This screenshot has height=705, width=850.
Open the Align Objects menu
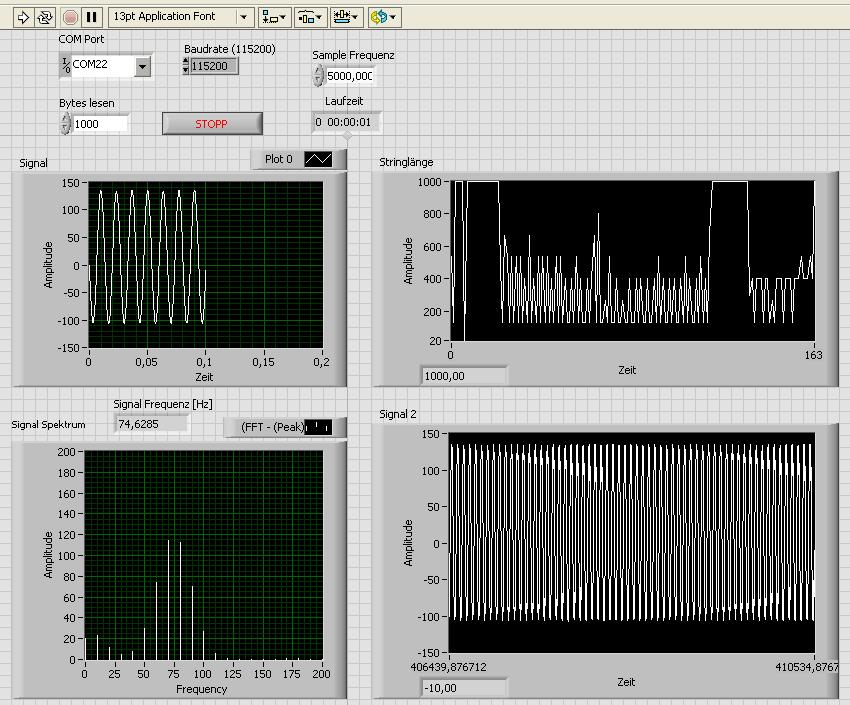[274, 17]
